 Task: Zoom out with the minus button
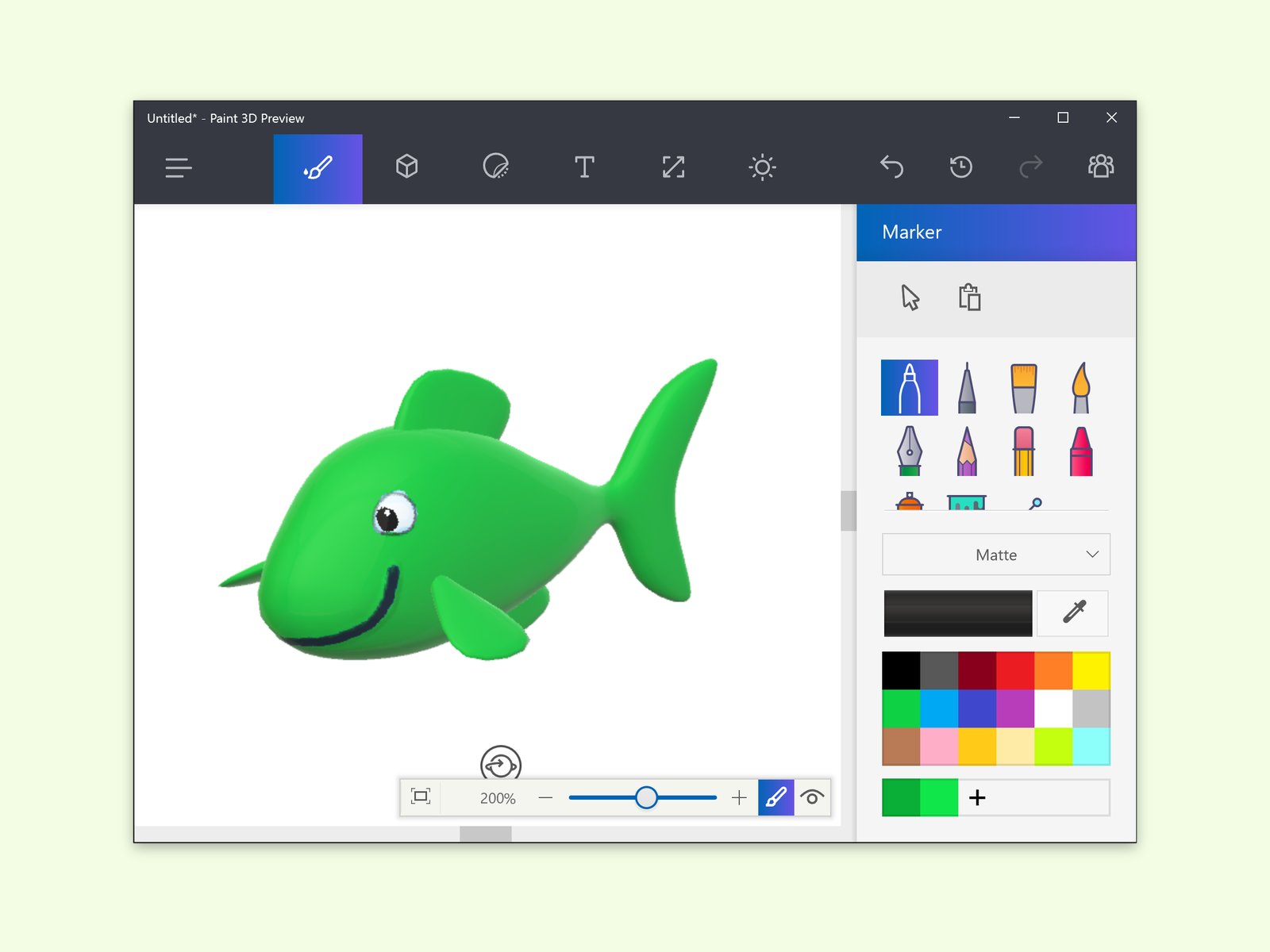pyautogui.click(x=545, y=797)
